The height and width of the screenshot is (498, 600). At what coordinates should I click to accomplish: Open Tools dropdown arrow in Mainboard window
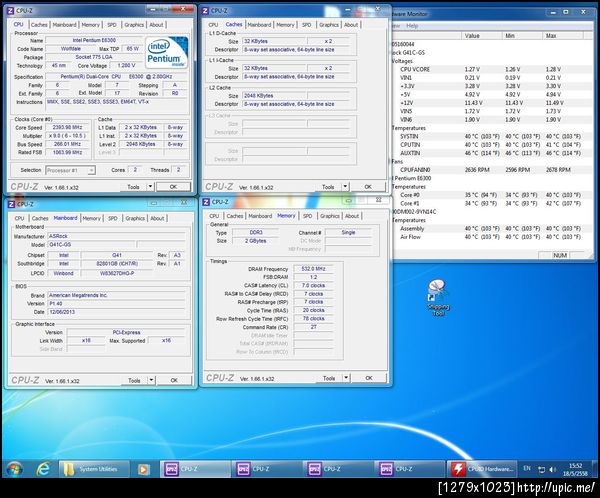tap(151, 380)
